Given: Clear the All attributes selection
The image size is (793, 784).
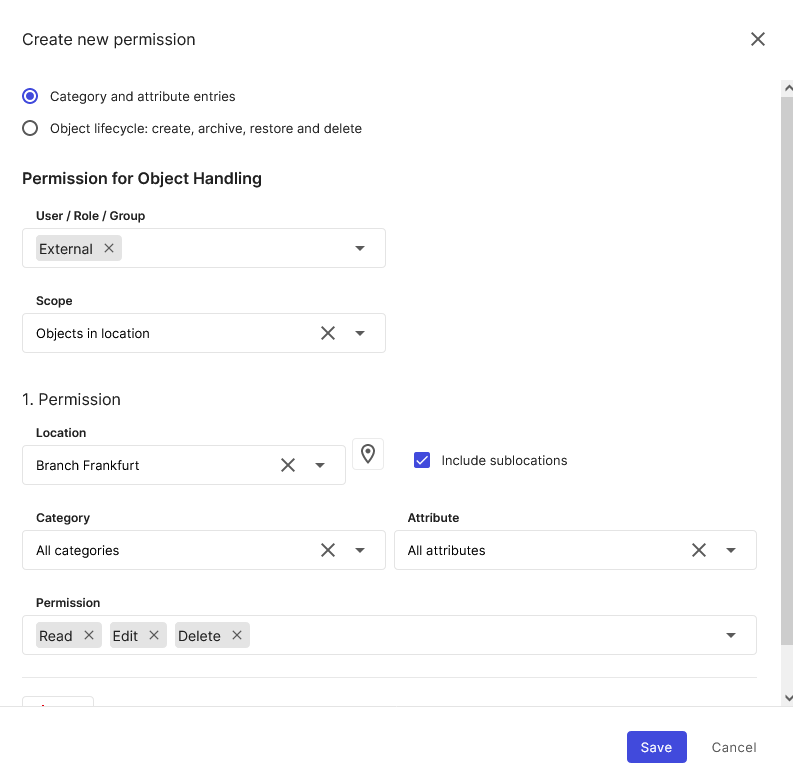Looking at the screenshot, I should coord(699,550).
